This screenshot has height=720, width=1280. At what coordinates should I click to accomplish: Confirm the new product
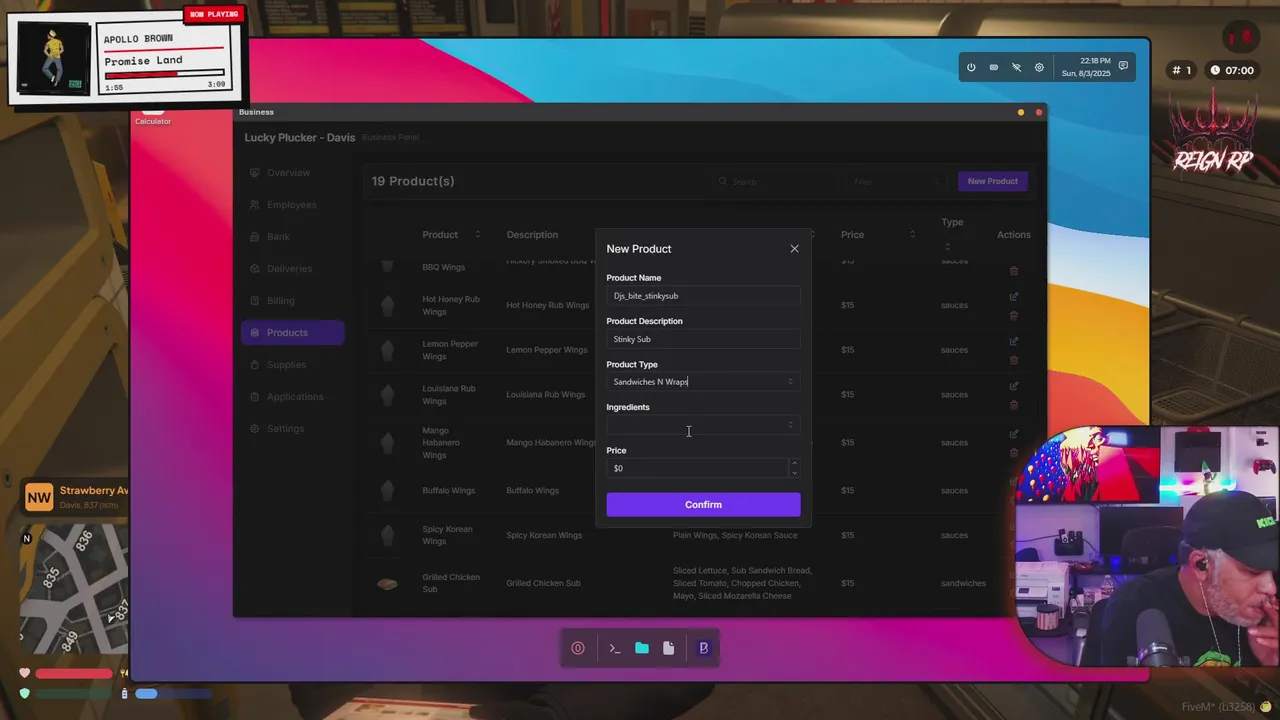coord(703,505)
